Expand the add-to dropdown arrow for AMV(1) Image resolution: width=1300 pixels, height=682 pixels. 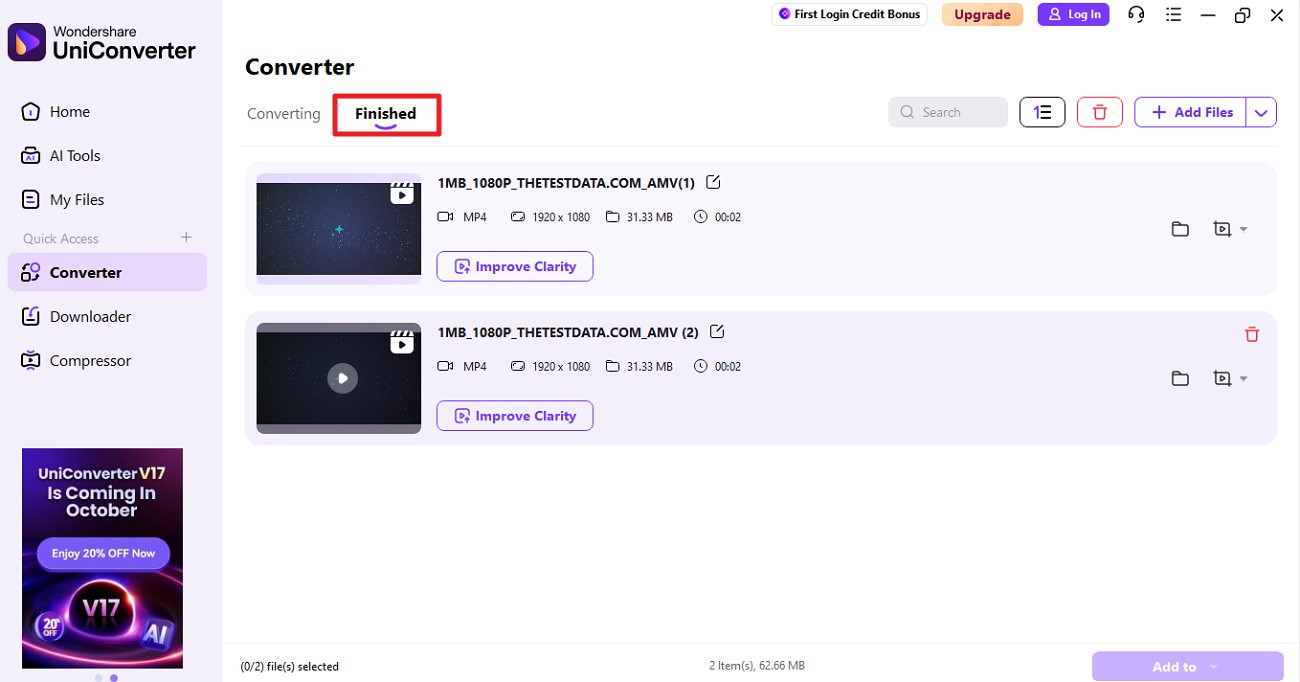click(x=1244, y=229)
